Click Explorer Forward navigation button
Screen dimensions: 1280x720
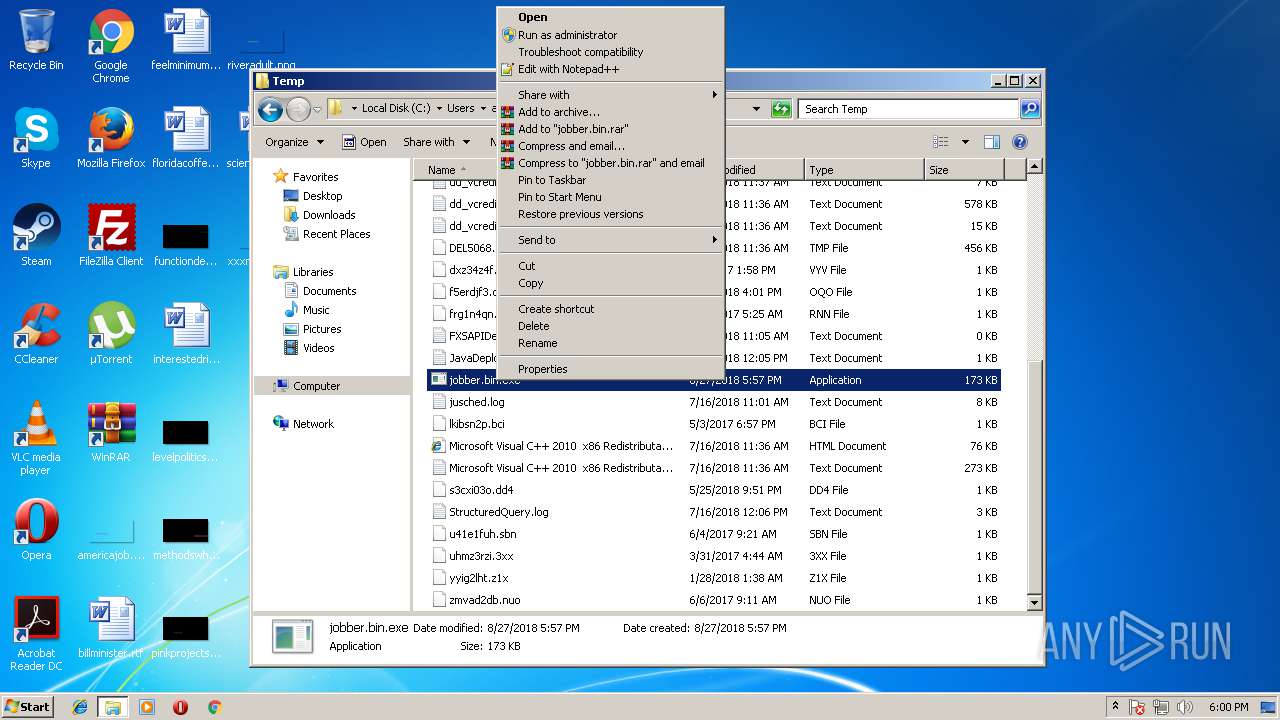tap(298, 109)
